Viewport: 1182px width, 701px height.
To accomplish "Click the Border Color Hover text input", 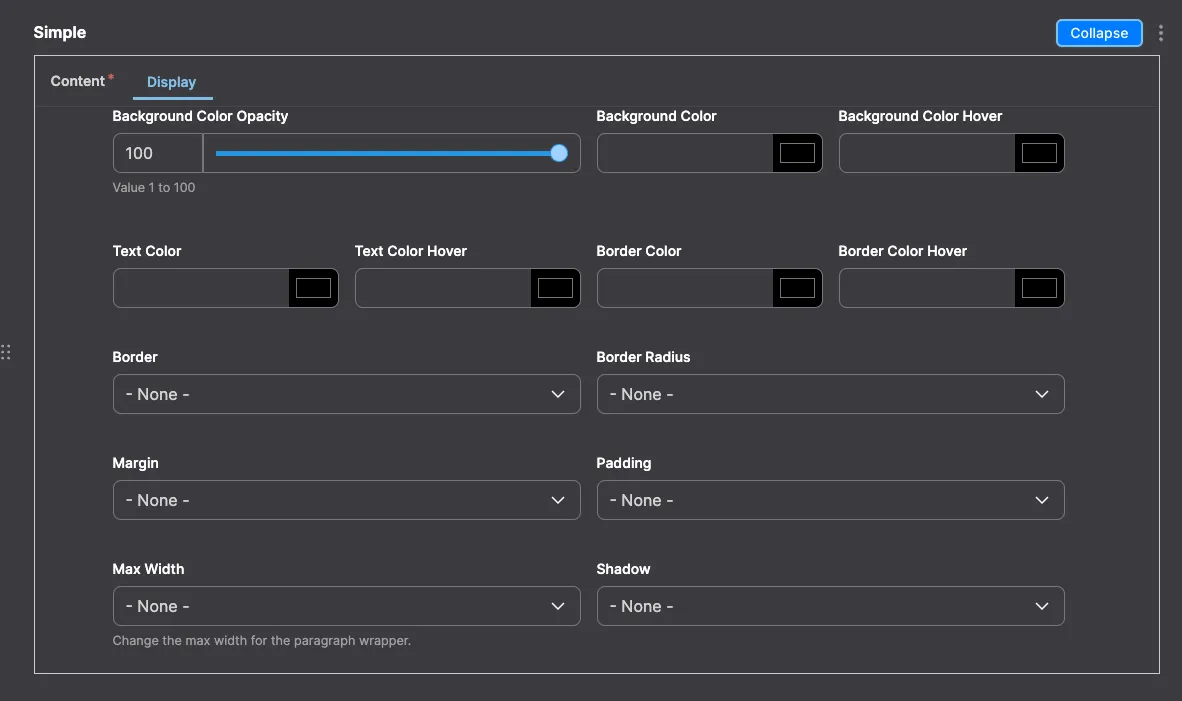I will [x=926, y=288].
